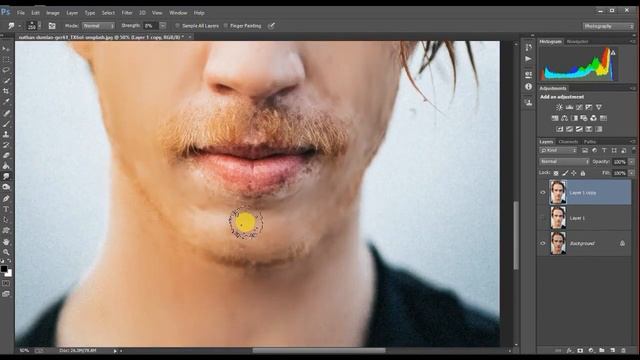The height and width of the screenshot is (360, 640).
Task: Select the Clone Stamp tool
Action: click(x=6, y=134)
